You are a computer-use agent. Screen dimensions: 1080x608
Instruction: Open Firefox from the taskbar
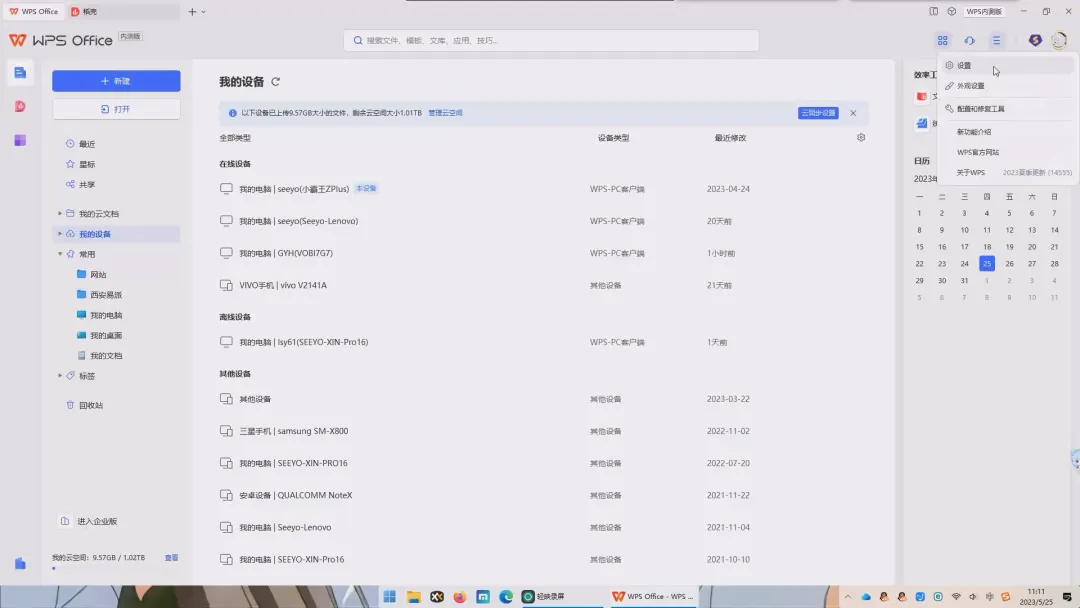(x=459, y=596)
